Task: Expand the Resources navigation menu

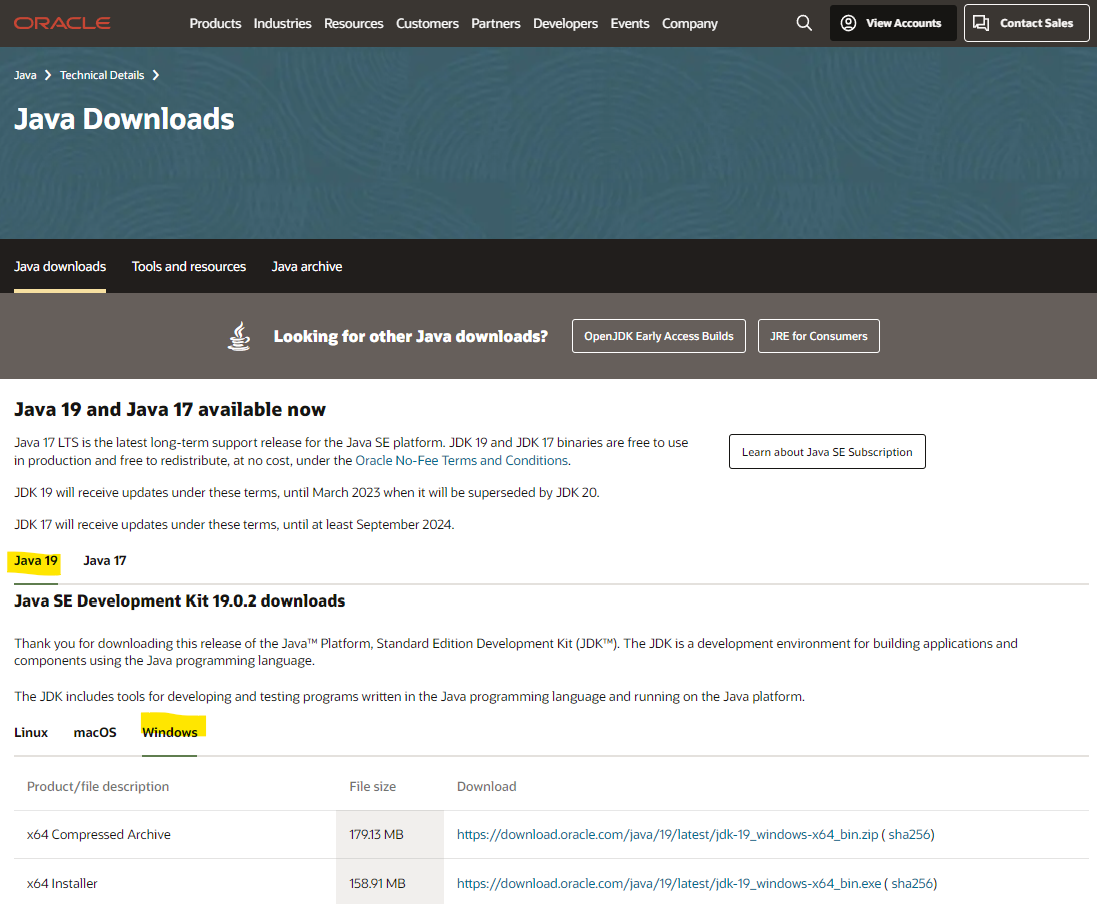Action: [353, 23]
